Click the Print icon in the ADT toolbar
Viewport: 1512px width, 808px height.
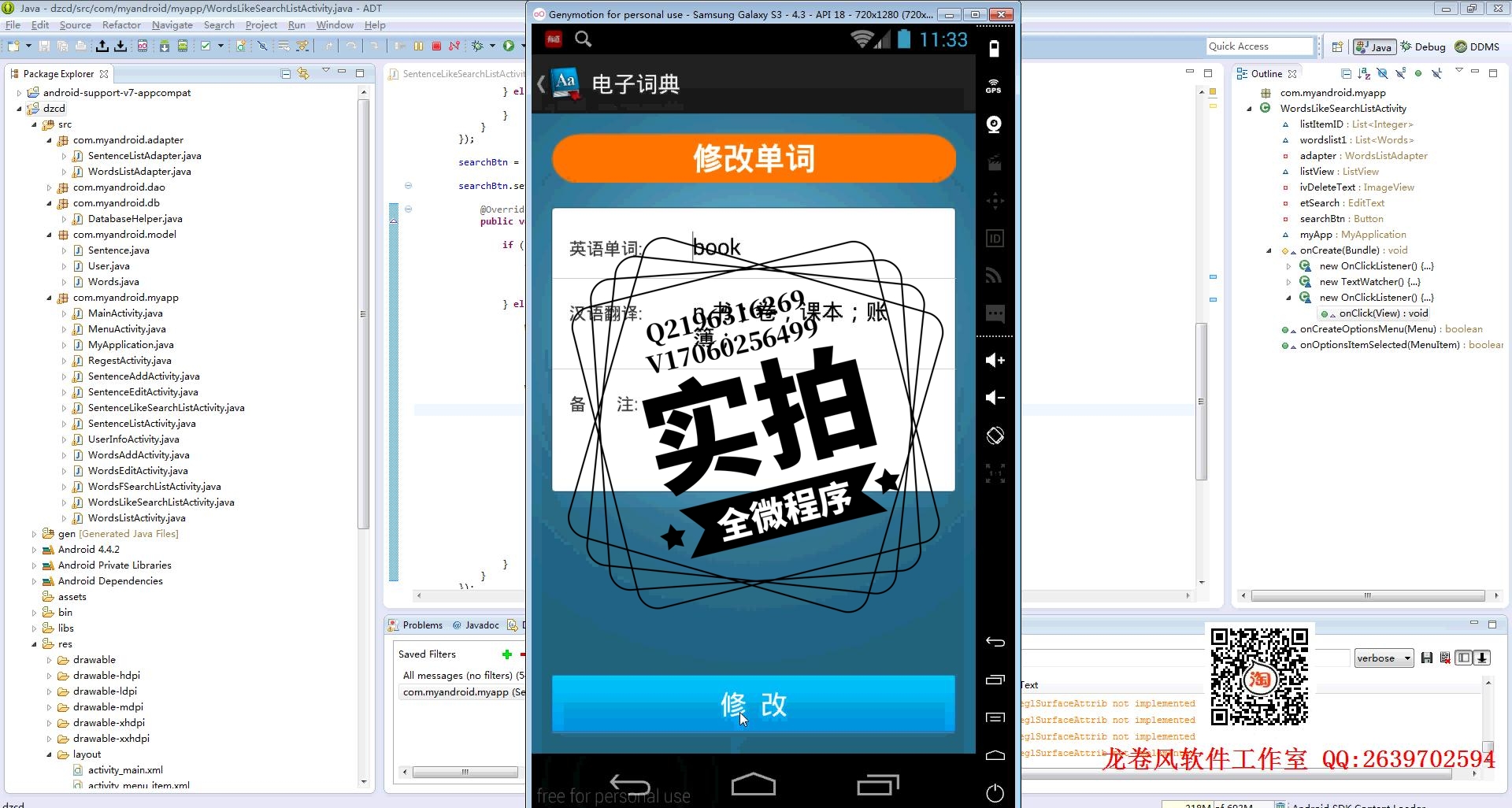[x=80, y=46]
